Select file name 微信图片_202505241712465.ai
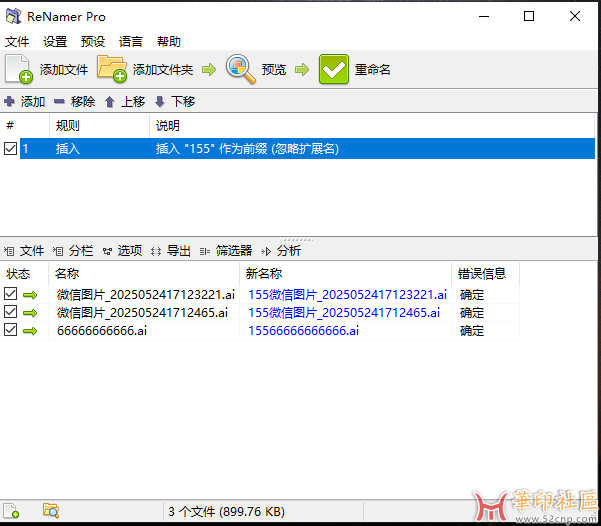 pos(142,313)
